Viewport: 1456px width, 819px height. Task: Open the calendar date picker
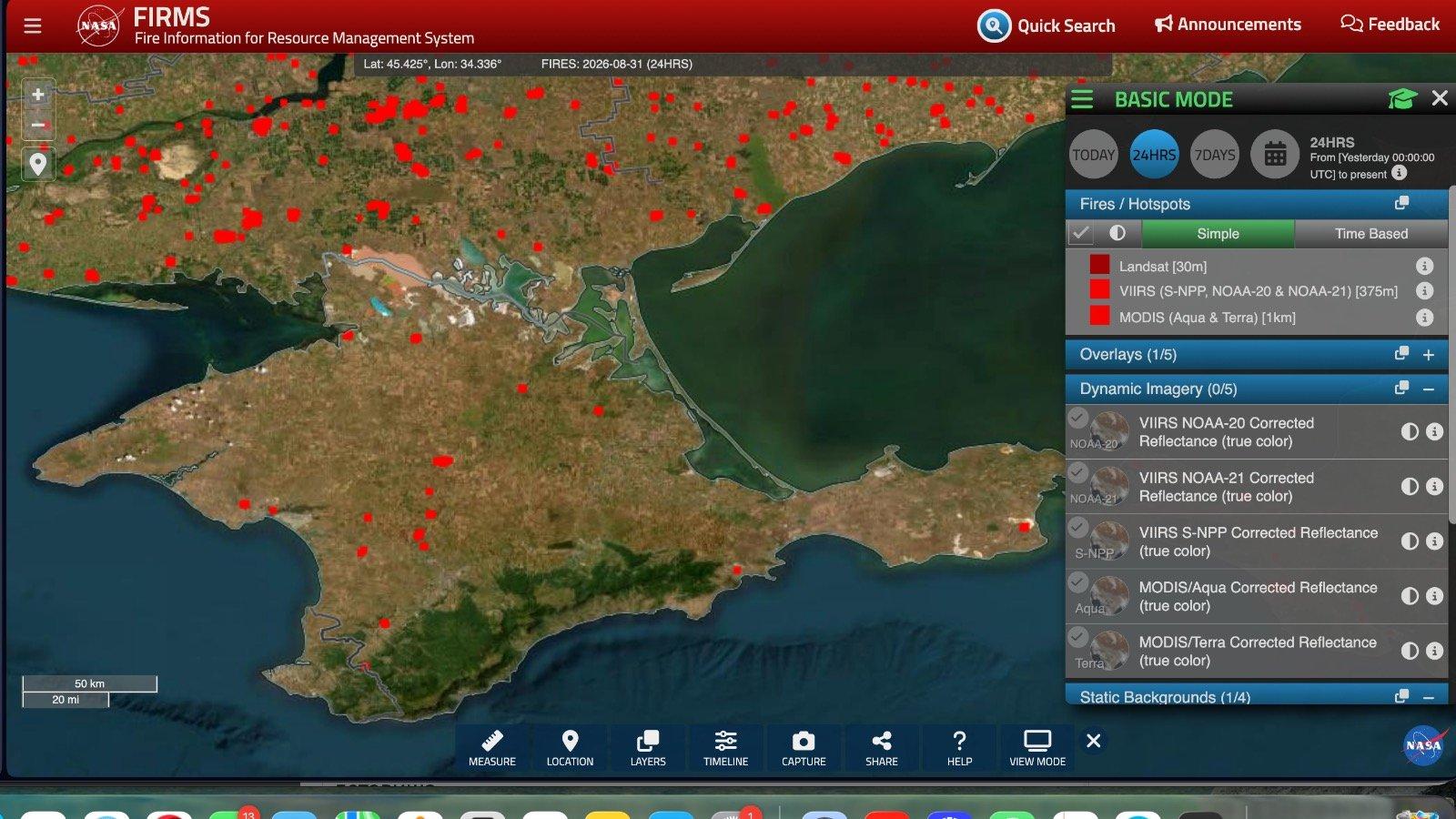pyautogui.click(x=1275, y=155)
